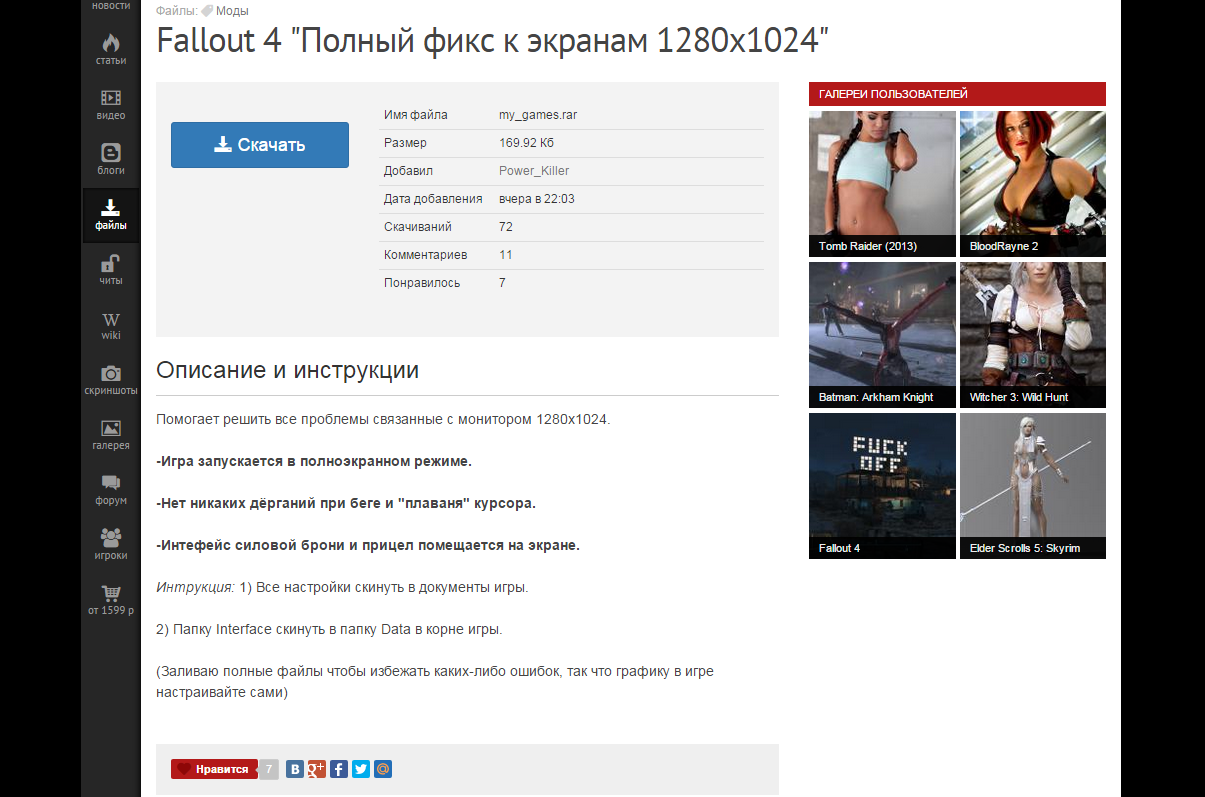Click download count 72
1205x797 pixels.
[x=506, y=227]
